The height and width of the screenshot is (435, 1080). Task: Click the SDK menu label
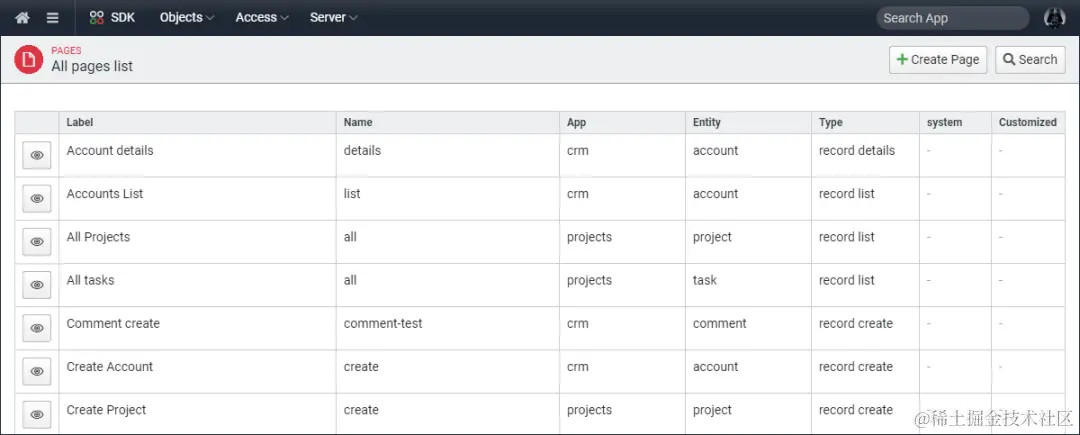(123, 17)
